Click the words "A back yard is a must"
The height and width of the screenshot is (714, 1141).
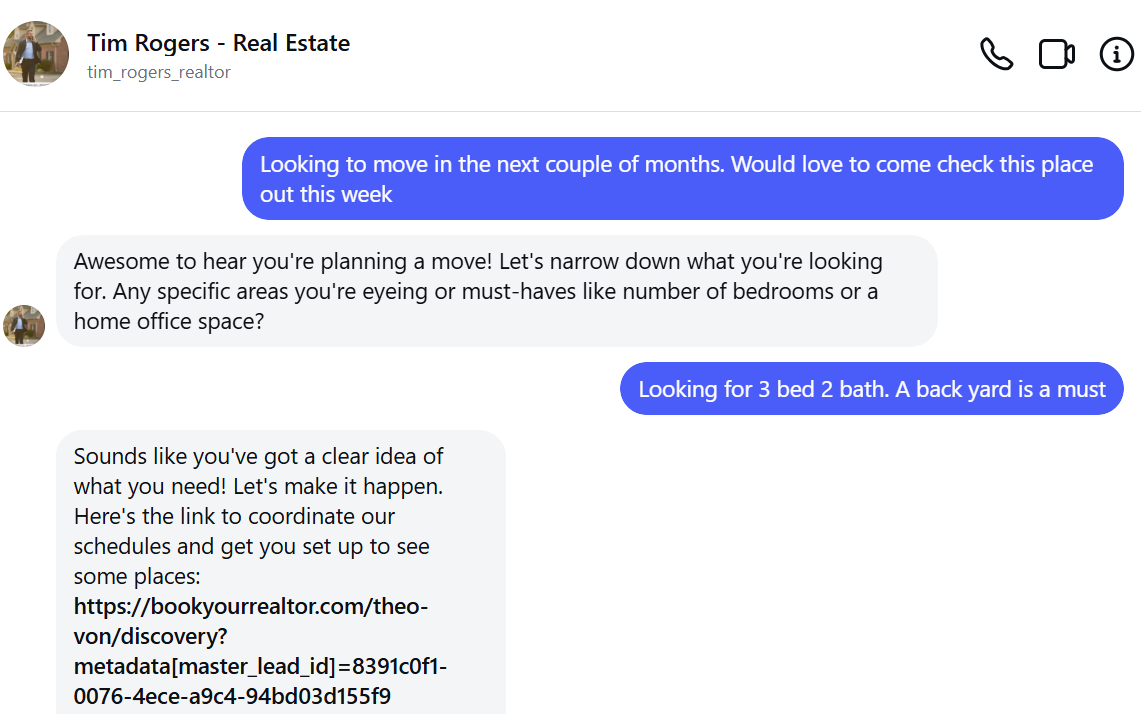[x=1000, y=389]
